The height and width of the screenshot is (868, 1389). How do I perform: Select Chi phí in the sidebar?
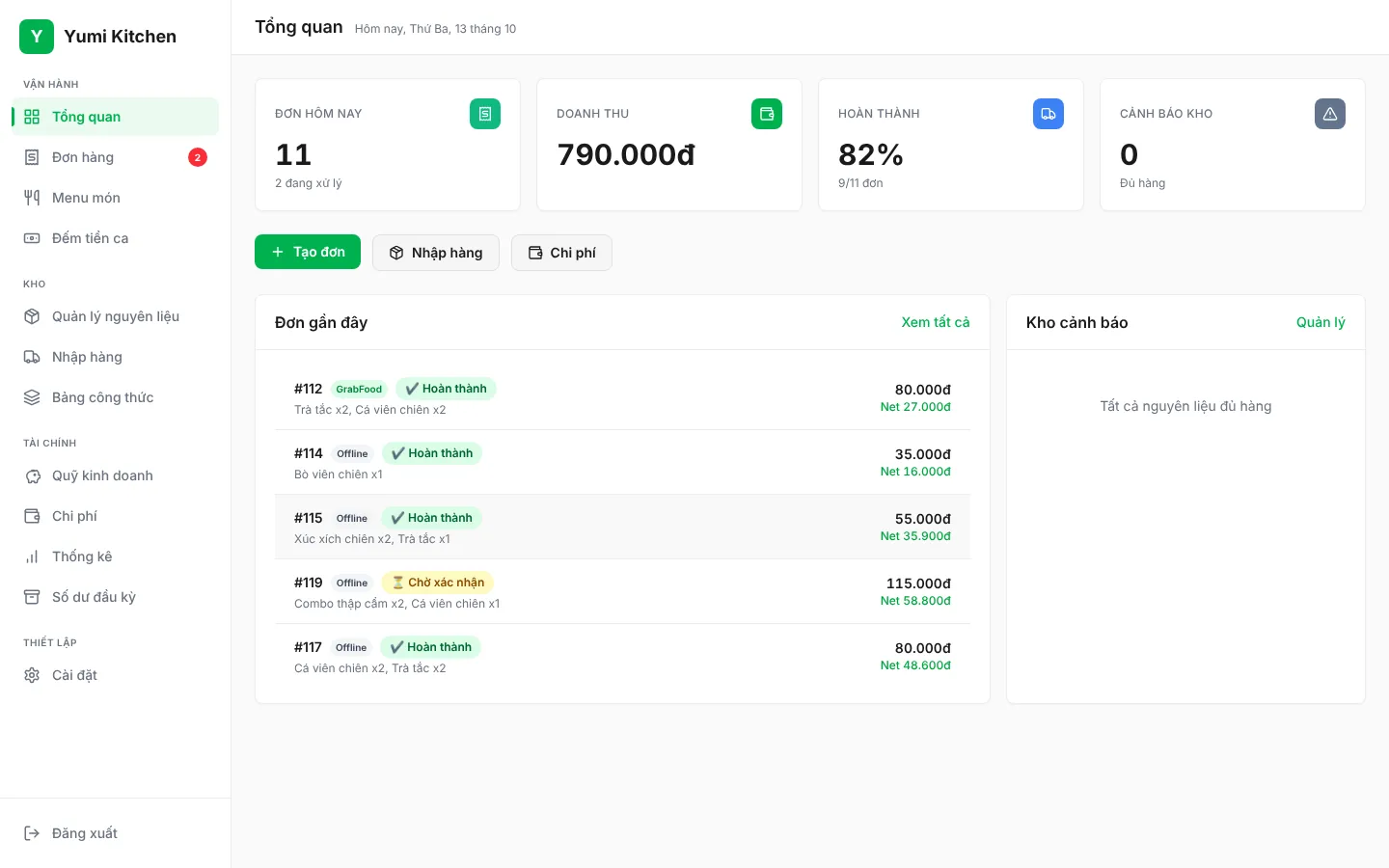(116, 516)
